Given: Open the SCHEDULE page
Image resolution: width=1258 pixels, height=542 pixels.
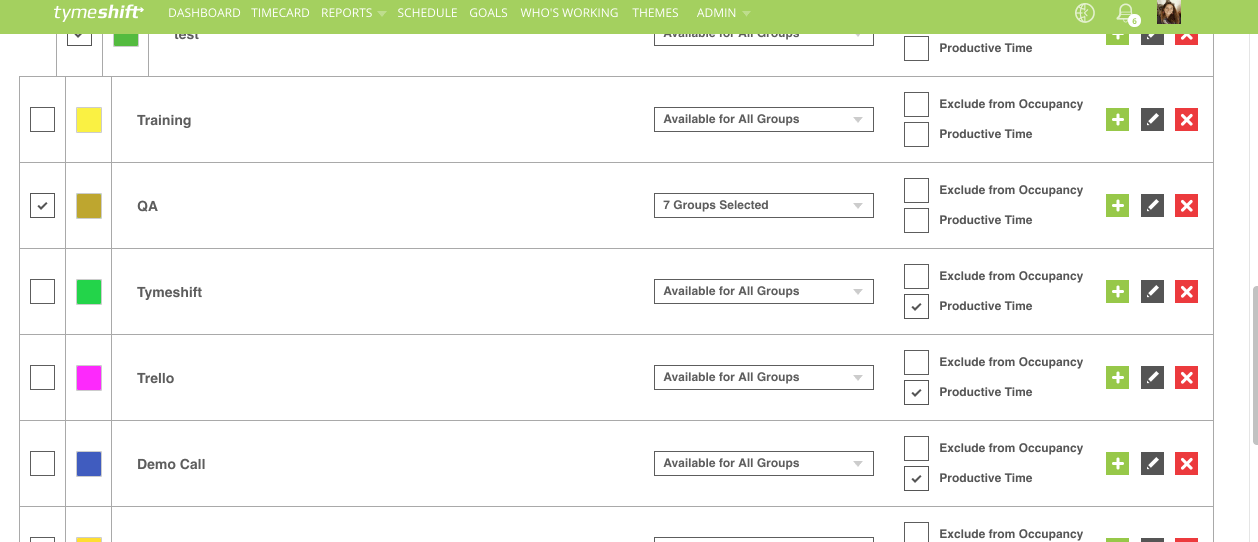Looking at the screenshot, I should [x=427, y=13].
